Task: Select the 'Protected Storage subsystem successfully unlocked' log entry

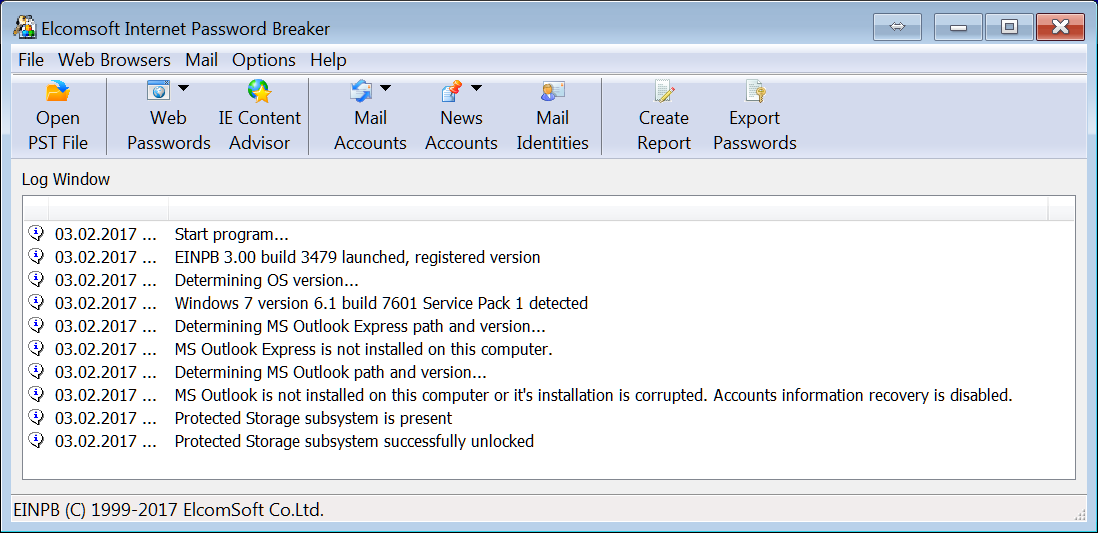Action: 354,441
